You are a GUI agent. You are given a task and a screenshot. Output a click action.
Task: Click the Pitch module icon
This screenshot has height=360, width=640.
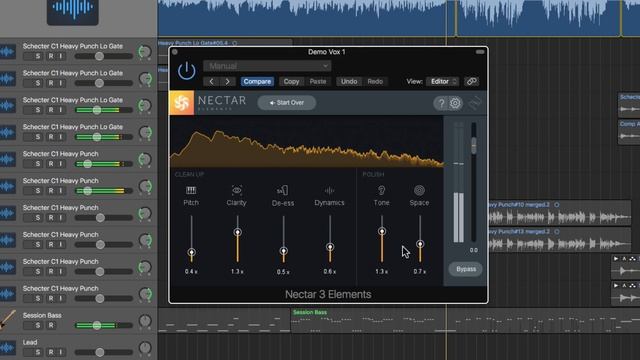coord(191,190)
